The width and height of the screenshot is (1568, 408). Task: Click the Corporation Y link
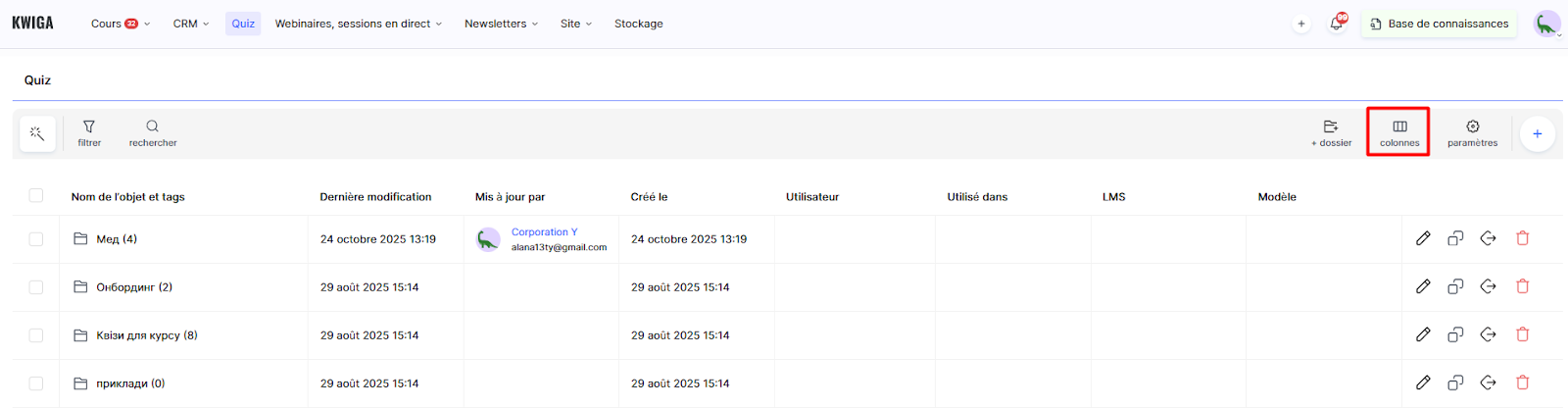(x=544, y=232)
